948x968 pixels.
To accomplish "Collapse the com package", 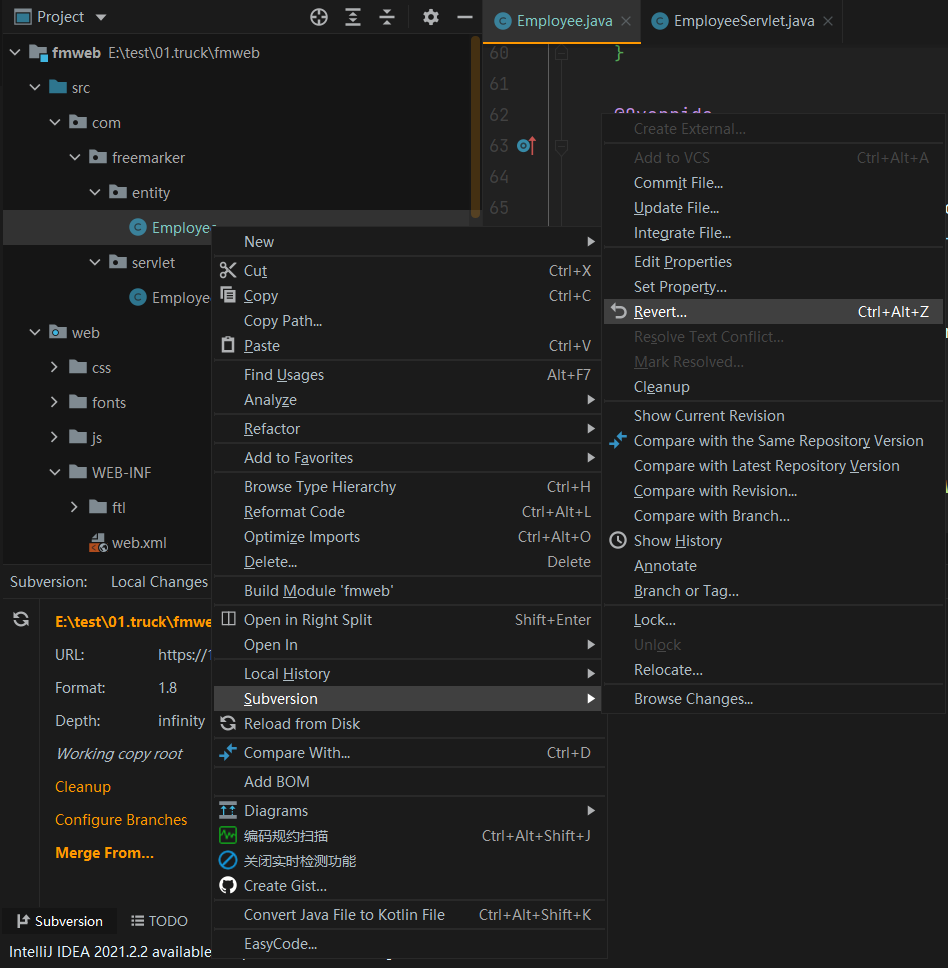I will (55, 122).
